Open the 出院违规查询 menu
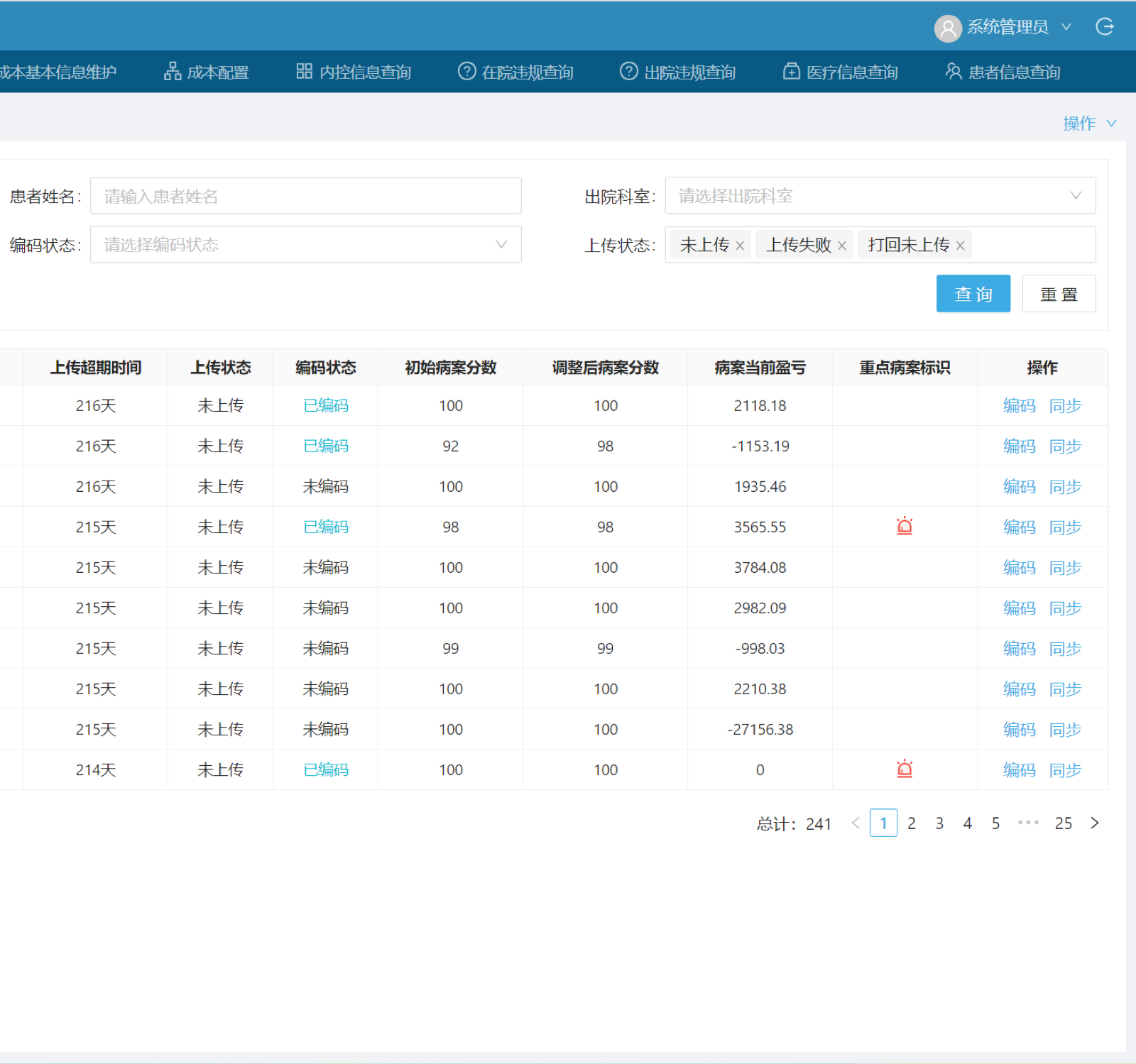Image resolution: width=1136 pixels, height=1064 pixels. (678, 72)
